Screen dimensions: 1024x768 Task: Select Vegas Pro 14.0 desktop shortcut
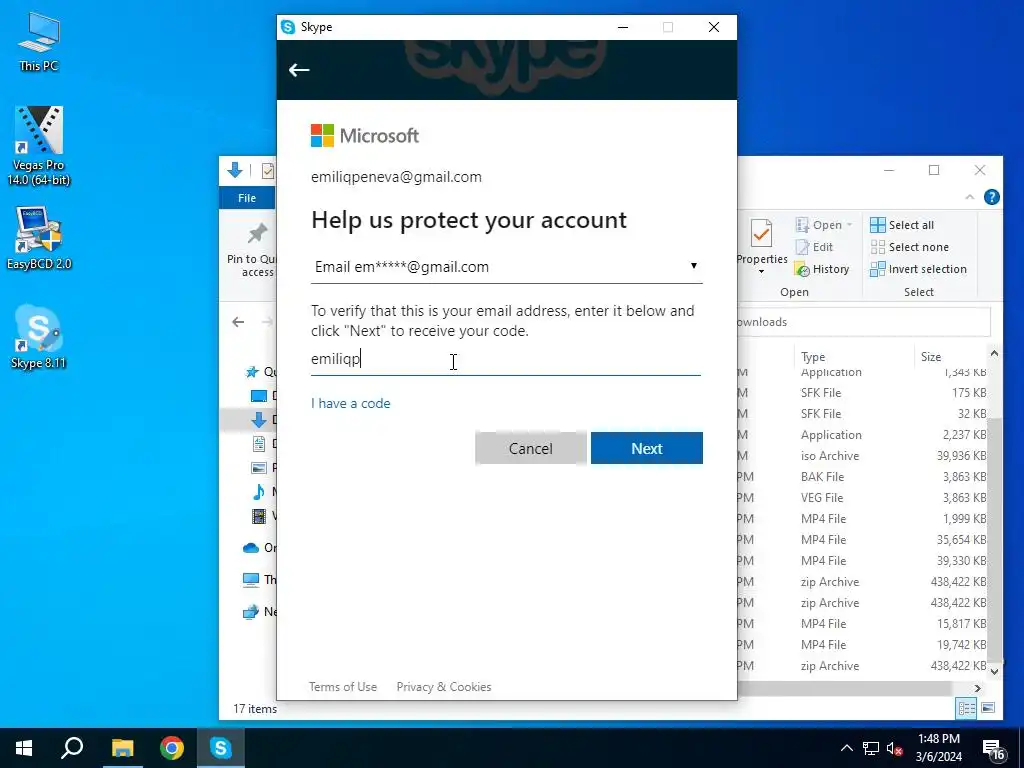coord(39,146)
